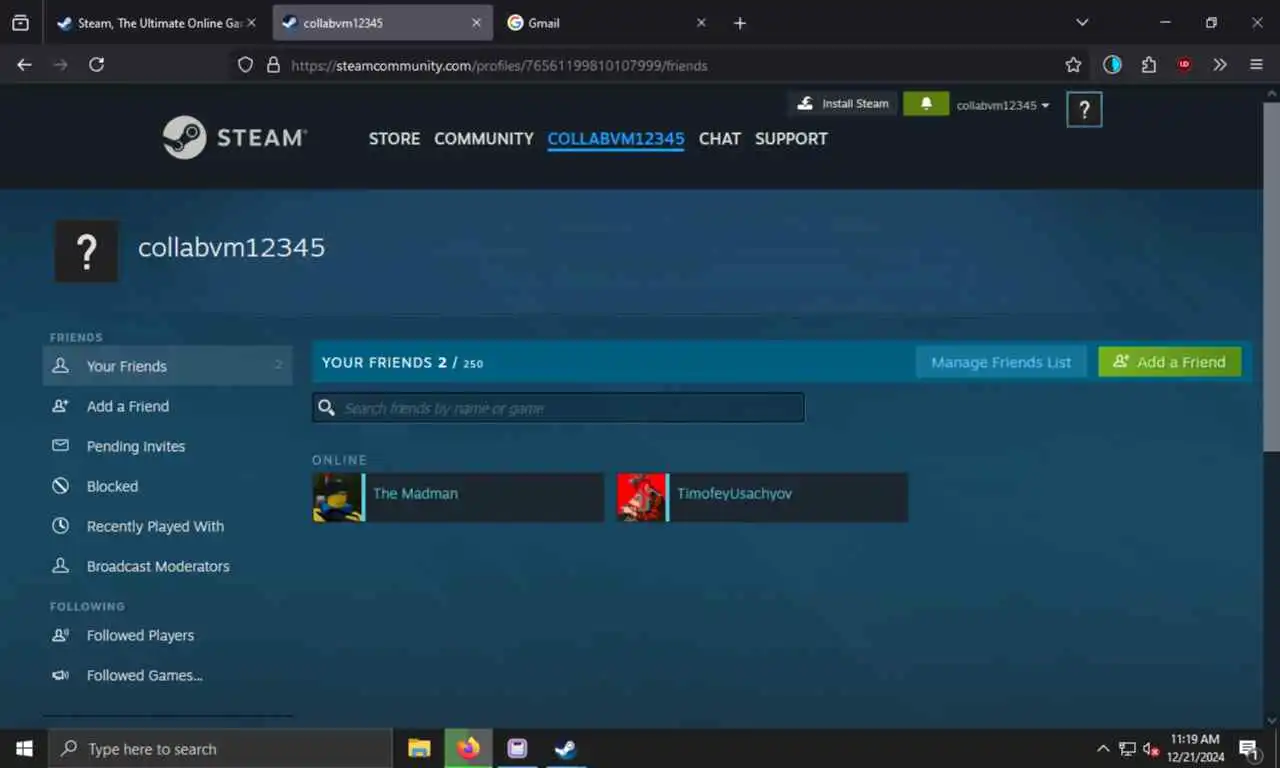1280x768 pixels.
Task: Click the green Add a Friend button
Action: 1169,362
